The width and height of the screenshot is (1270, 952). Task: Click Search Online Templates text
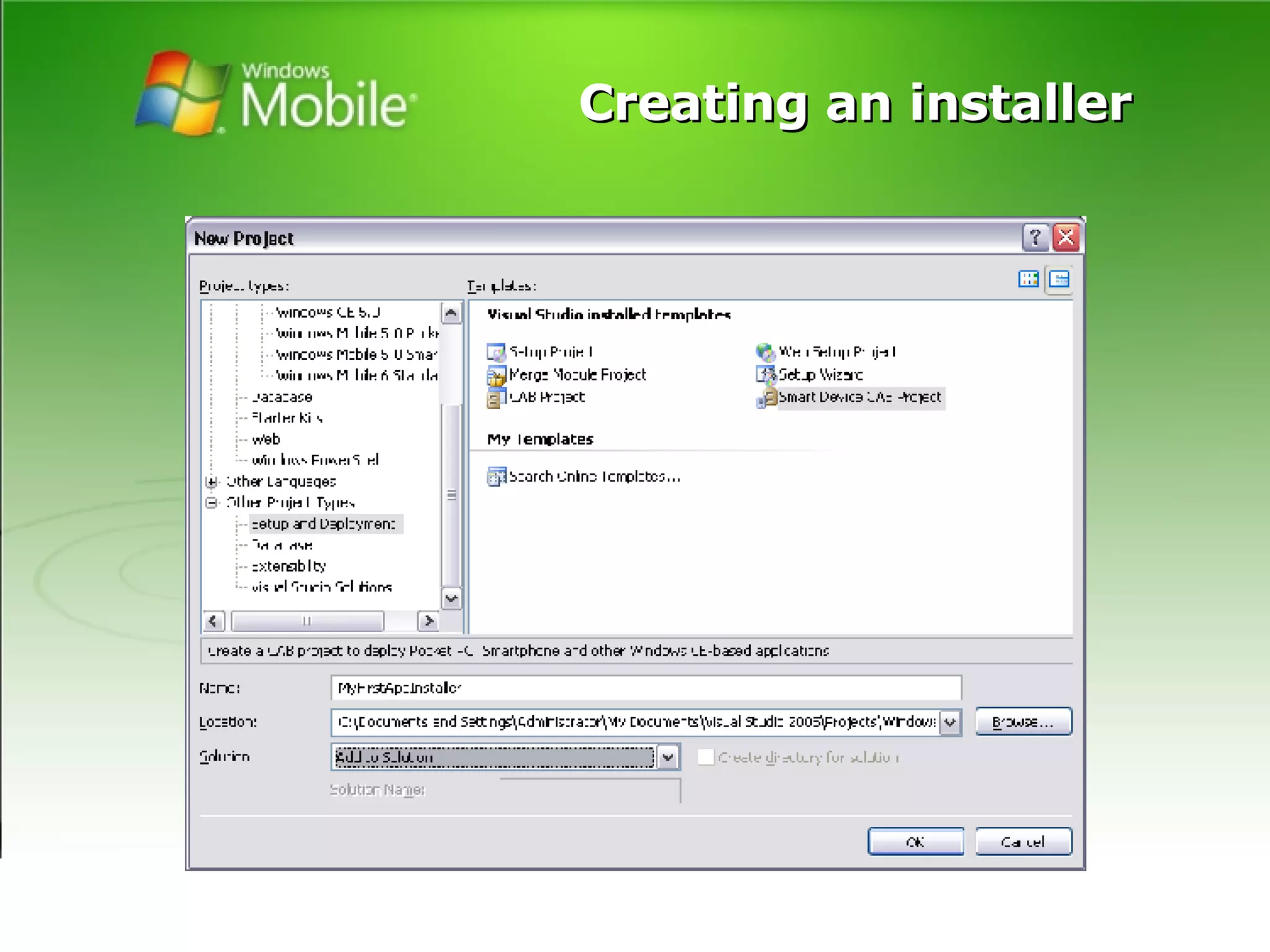[595, 477]
